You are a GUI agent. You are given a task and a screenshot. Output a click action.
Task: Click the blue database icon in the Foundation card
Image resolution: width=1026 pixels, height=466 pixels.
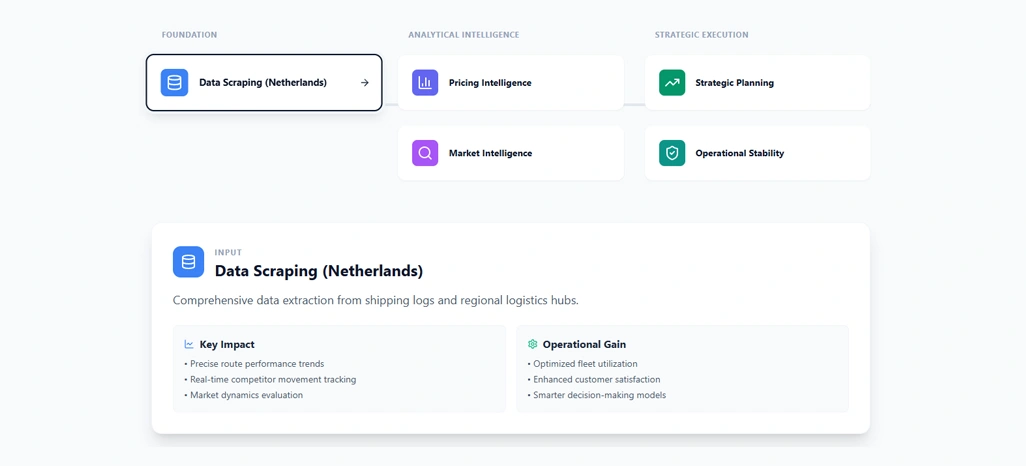174,83
